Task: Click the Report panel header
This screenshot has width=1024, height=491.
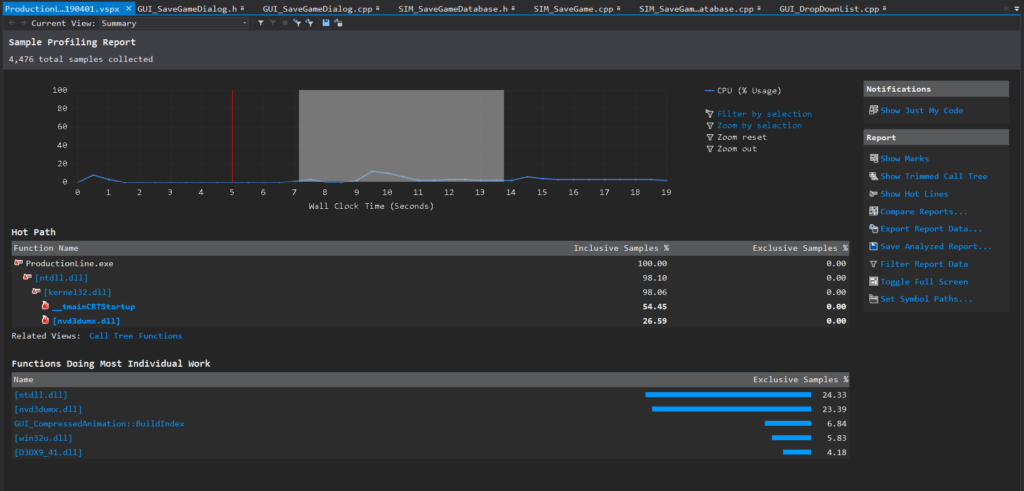Action: pos(936,138)
